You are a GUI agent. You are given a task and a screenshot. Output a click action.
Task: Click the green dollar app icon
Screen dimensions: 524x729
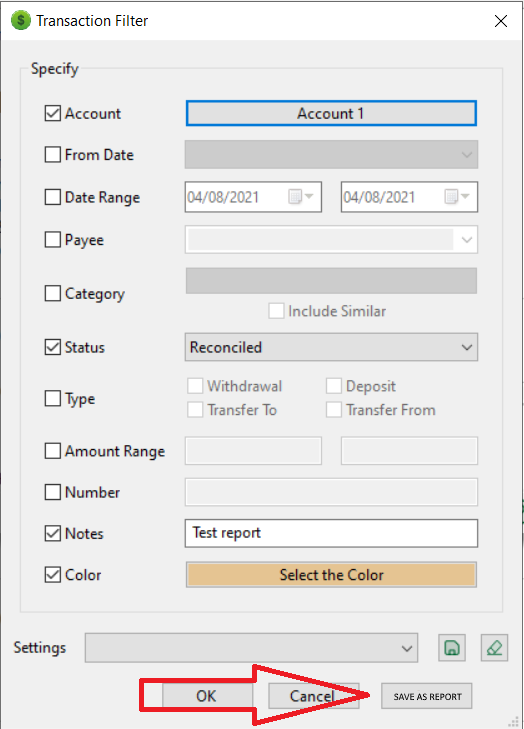pyautogui.click(x=20, y=20)
